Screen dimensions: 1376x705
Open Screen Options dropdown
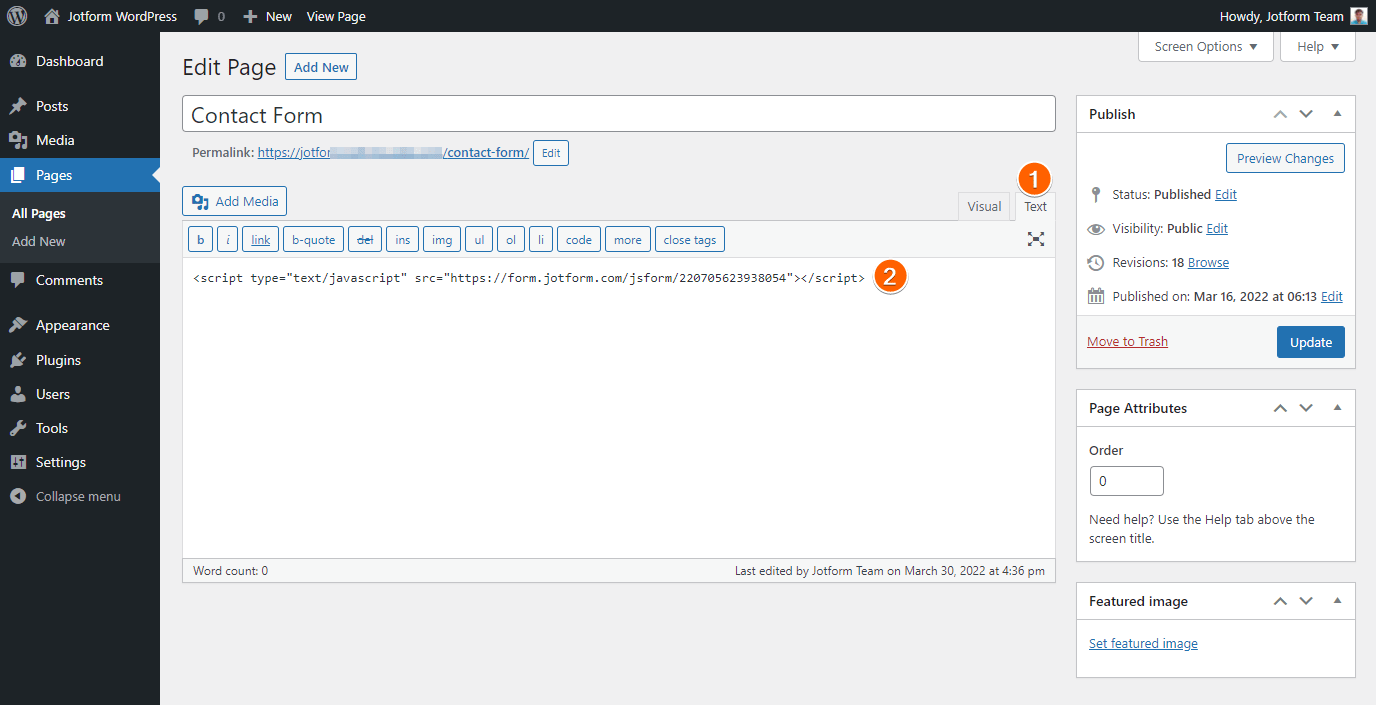(x=1206, y=47)
